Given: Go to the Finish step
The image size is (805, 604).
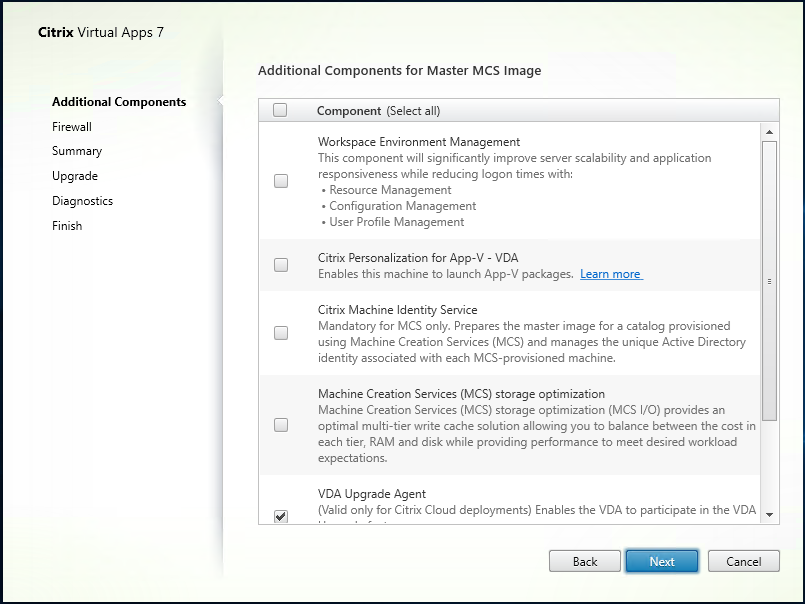Looking at the screenshot, I should tap(67, 225).
